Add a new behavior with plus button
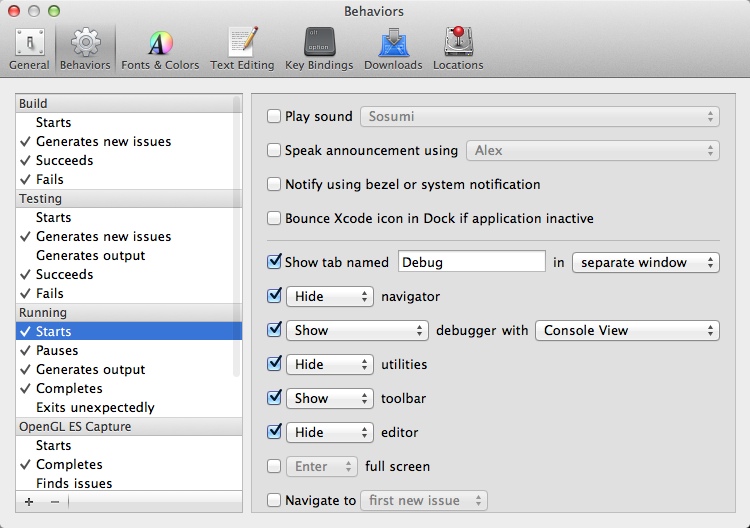 click(29, 502)
